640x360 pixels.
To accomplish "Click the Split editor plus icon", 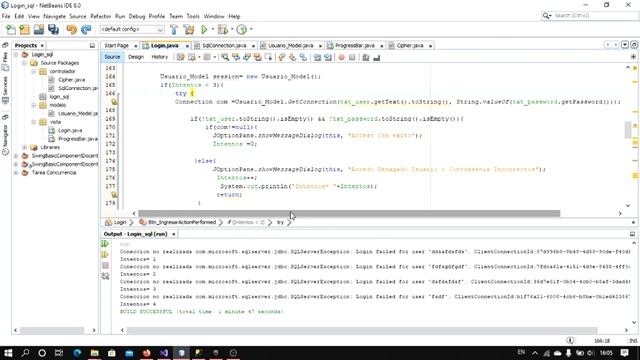I will pyautogui.click(x=633, y=57).
